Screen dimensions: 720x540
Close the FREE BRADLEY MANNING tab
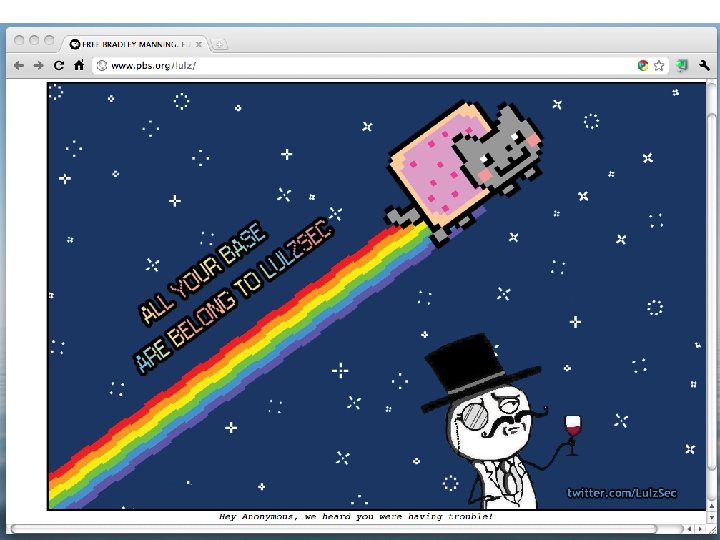coord(199,45)
